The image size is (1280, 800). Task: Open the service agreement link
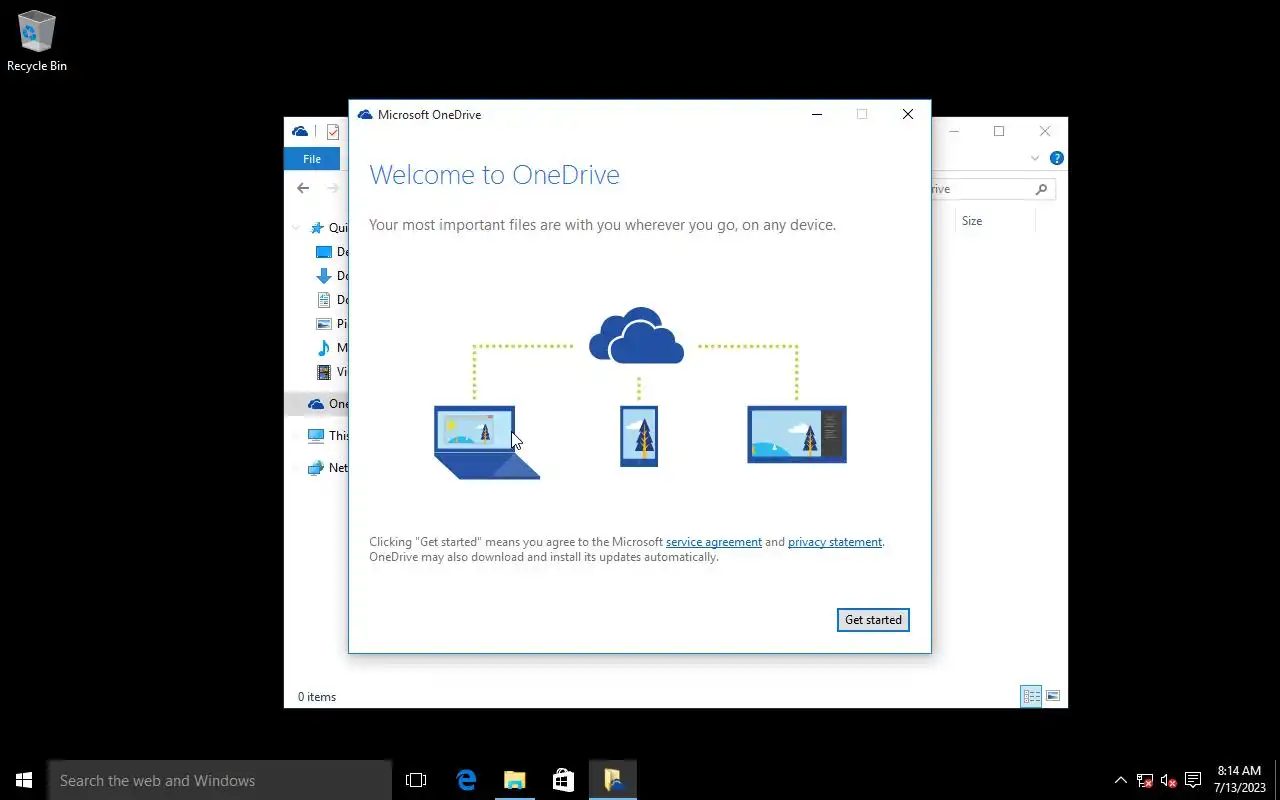click(714, 542)
